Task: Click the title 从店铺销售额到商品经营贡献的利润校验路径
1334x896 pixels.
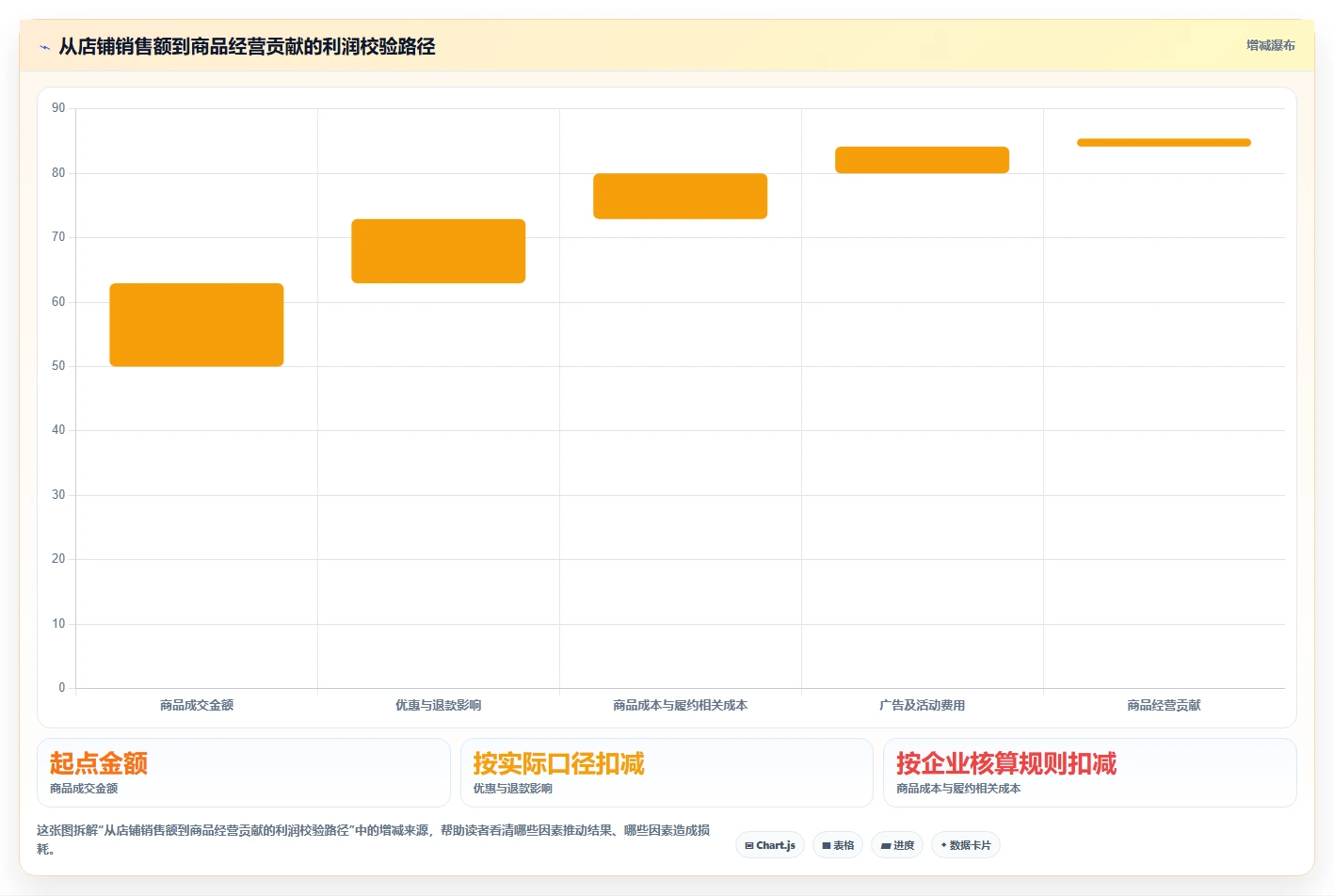Action: tap(248, 47)
